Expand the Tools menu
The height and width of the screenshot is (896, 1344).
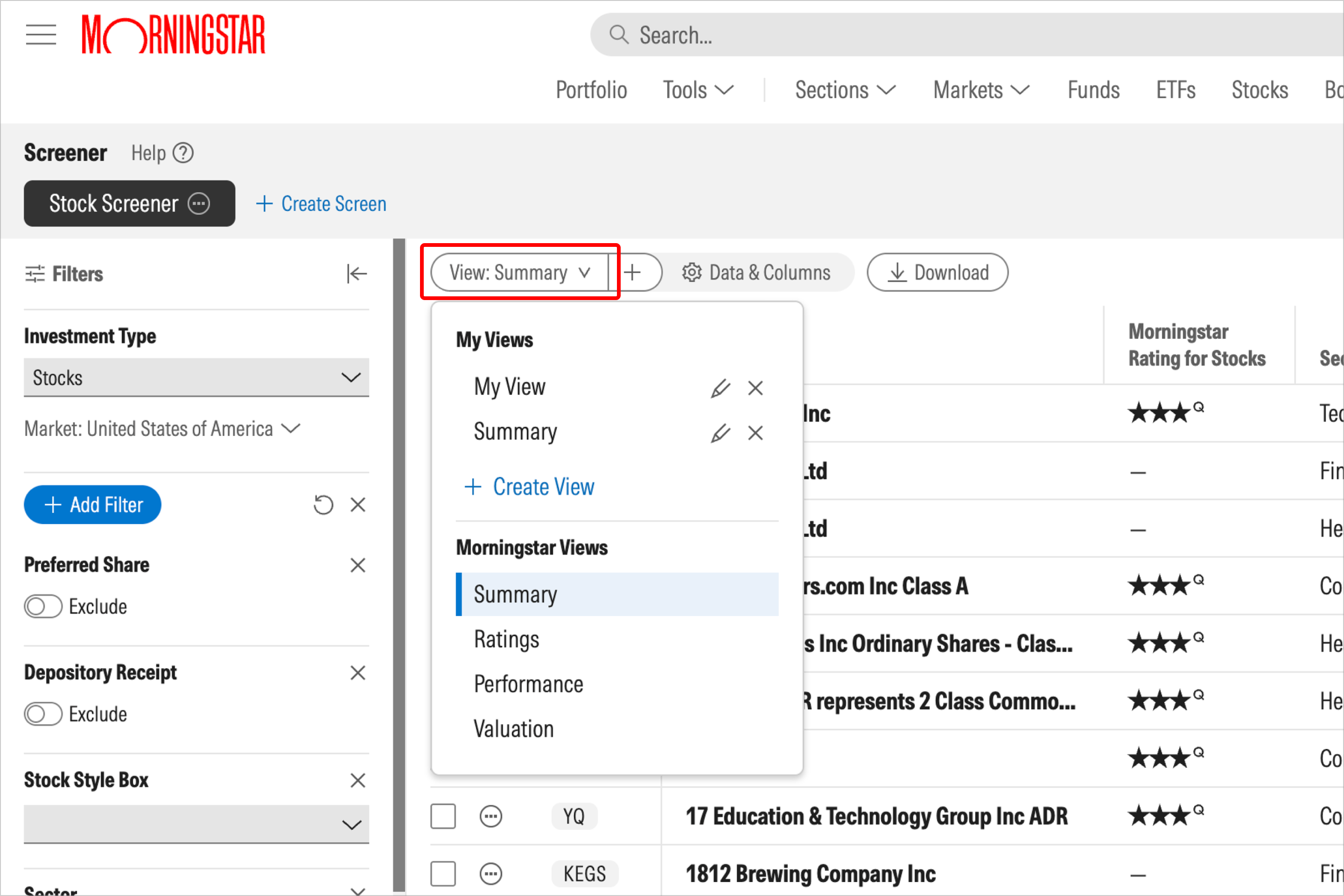[x=698, y=90]
